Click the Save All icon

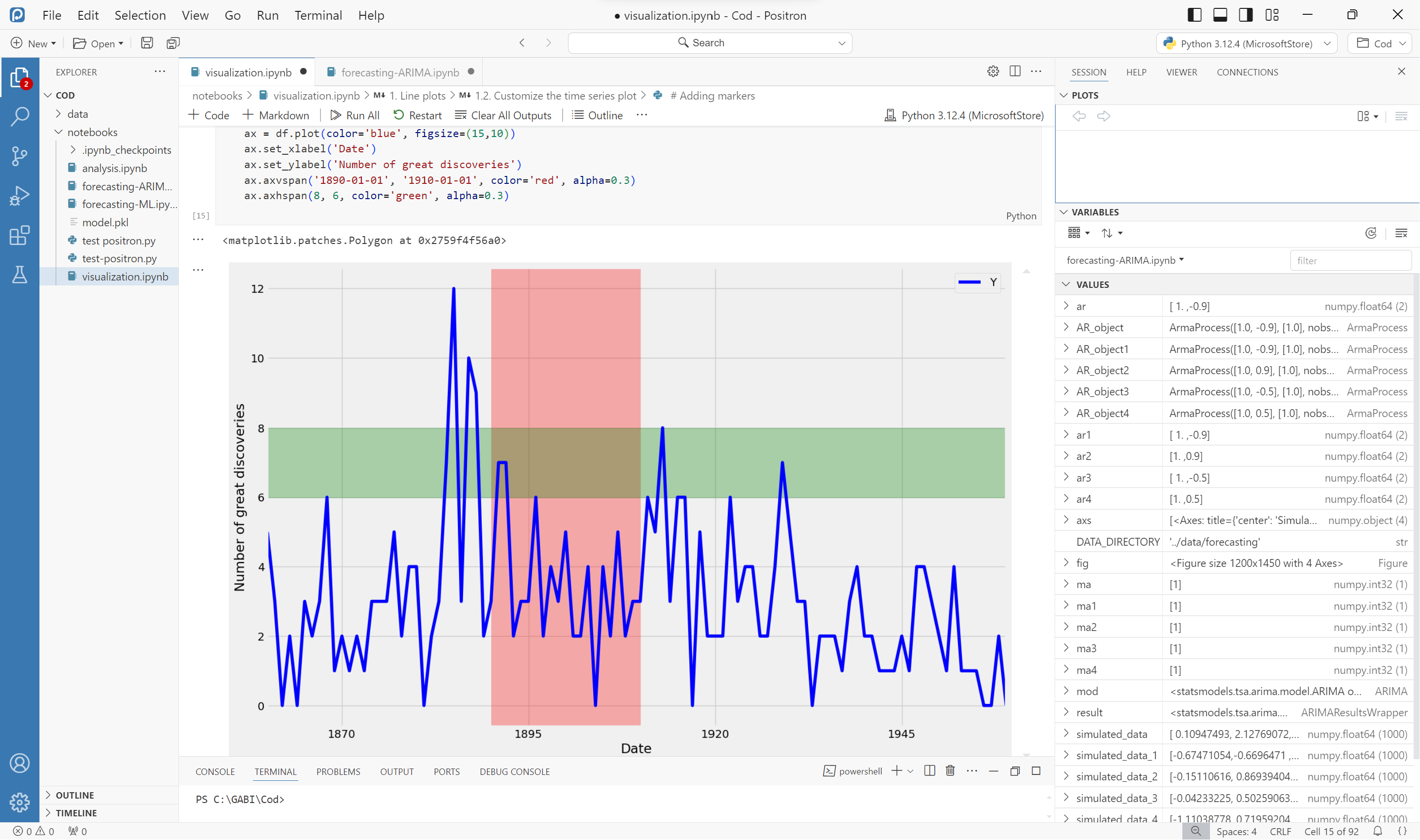tap(173, 43)
